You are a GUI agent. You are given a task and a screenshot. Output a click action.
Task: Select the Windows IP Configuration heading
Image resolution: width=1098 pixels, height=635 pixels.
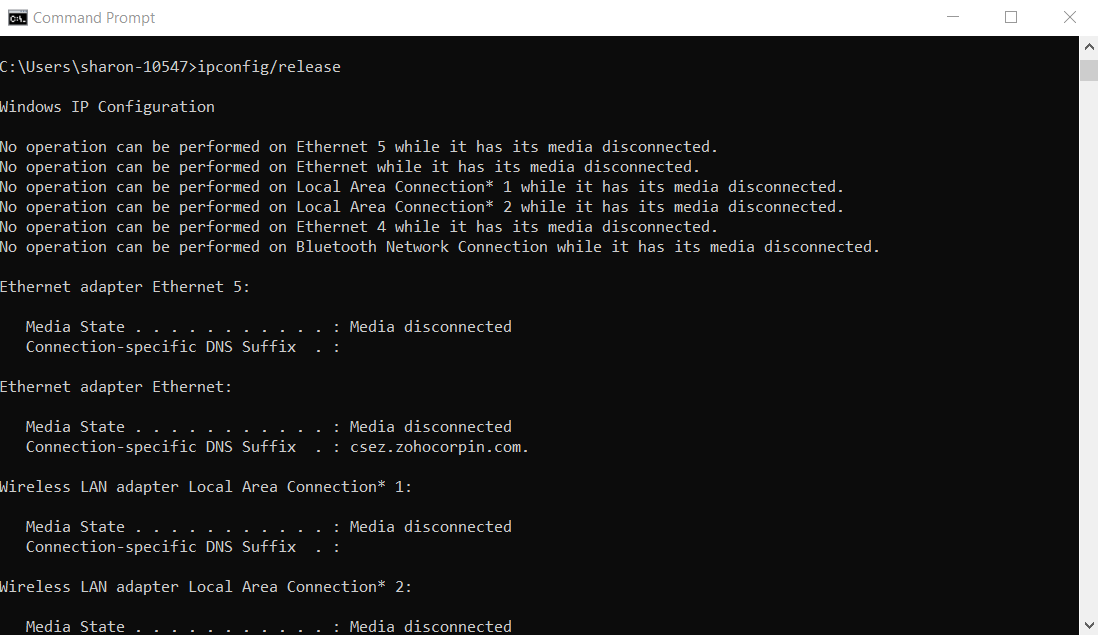107,106
